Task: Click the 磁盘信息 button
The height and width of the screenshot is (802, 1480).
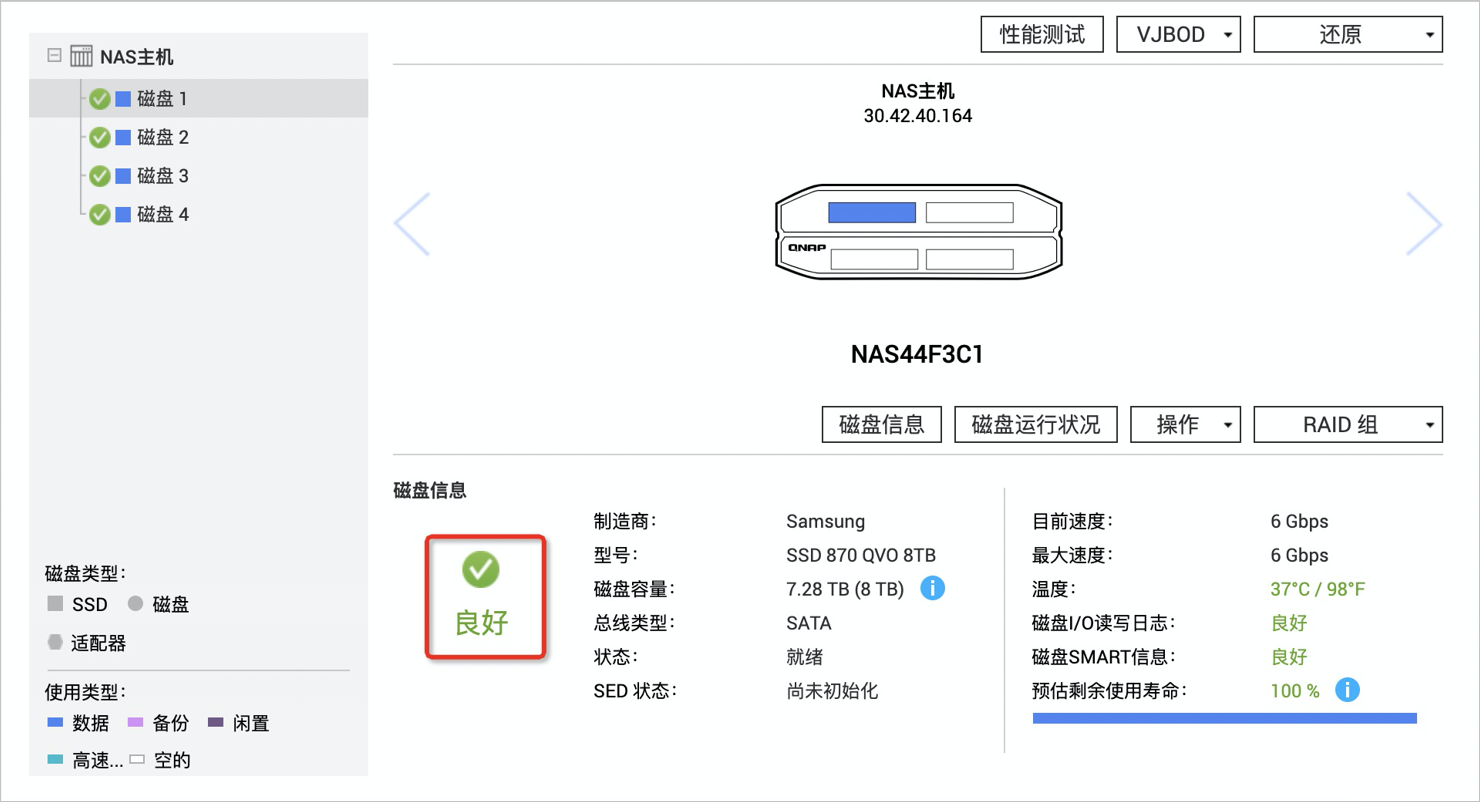Action: [882, 424]
